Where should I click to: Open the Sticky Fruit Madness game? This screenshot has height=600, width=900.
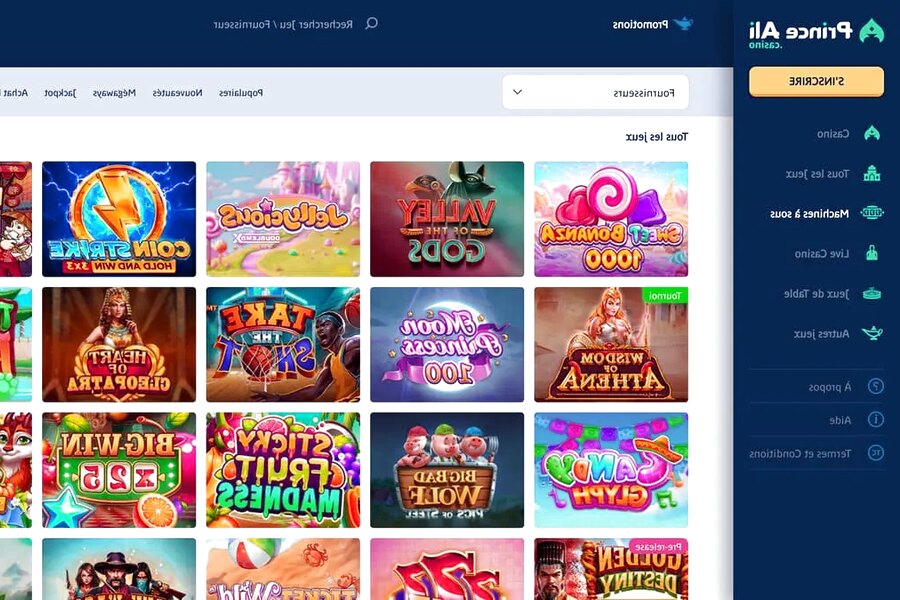pos(283,470)
